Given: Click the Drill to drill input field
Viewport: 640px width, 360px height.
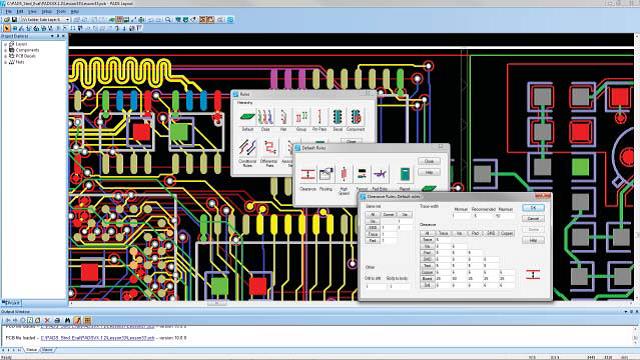Looking at the screenshot, I should click(375, 287).
